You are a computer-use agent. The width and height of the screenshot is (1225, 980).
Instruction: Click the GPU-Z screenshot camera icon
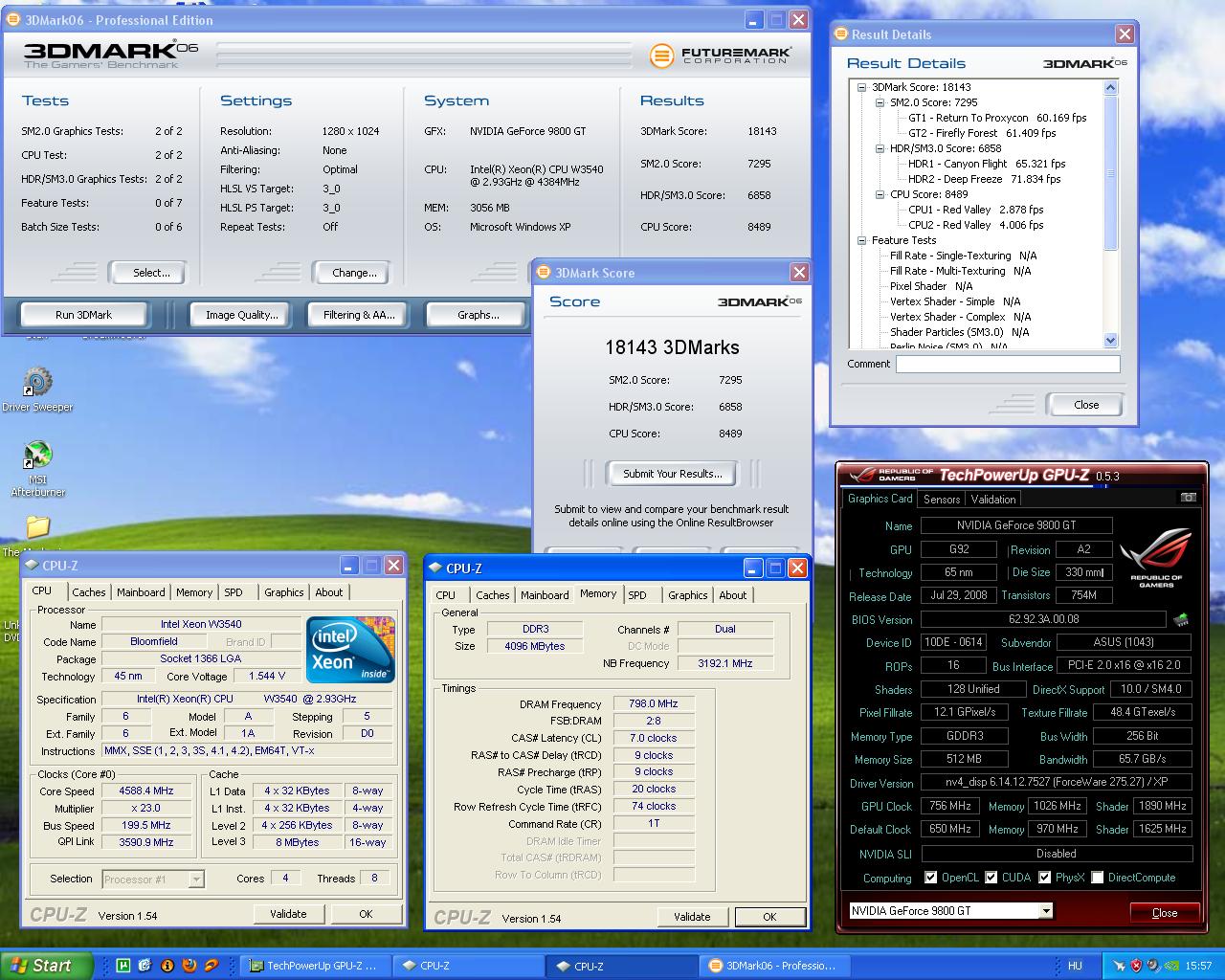pyautogui.click(x=1188, y=498)
